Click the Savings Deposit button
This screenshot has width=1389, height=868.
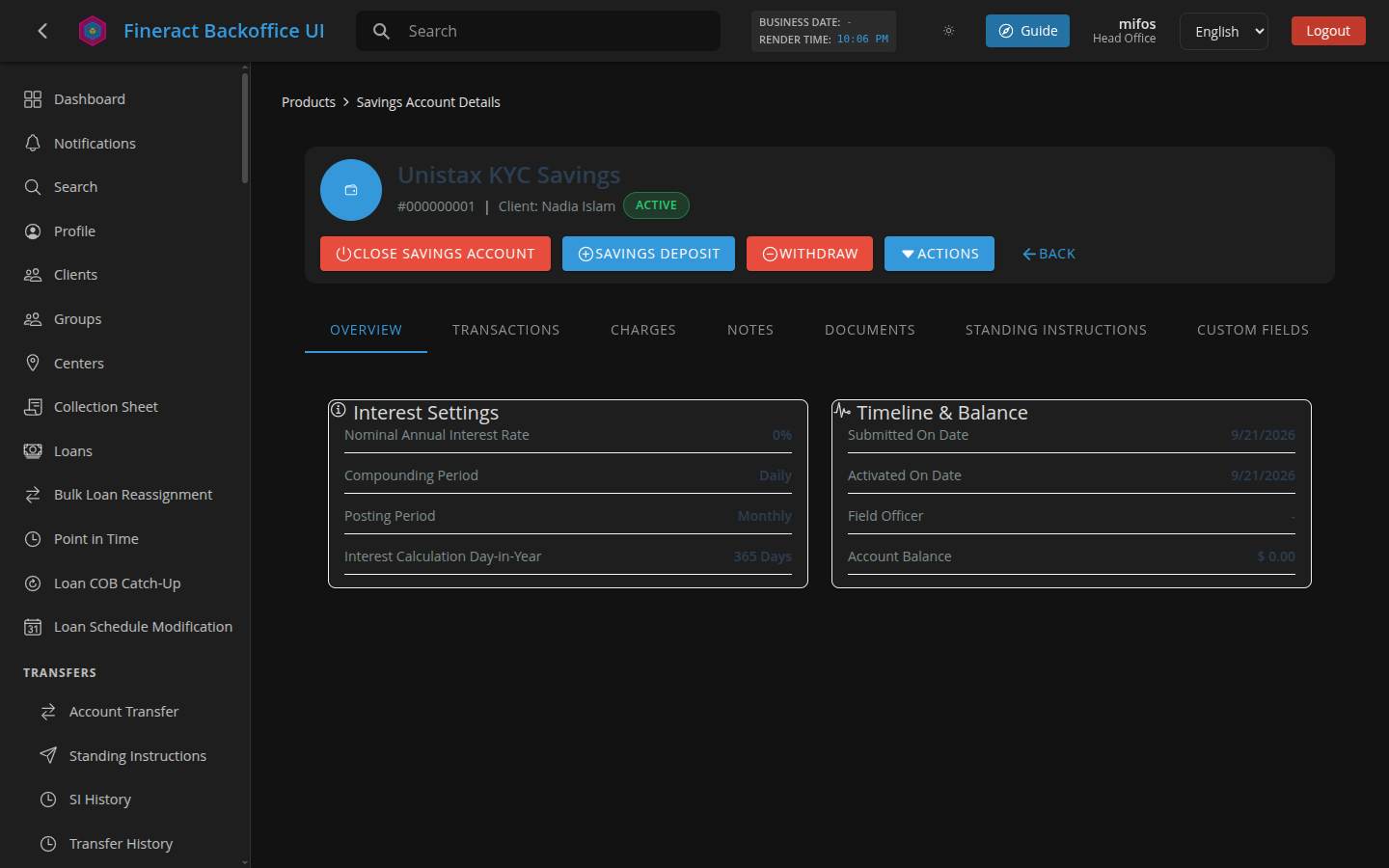(648, 254)
